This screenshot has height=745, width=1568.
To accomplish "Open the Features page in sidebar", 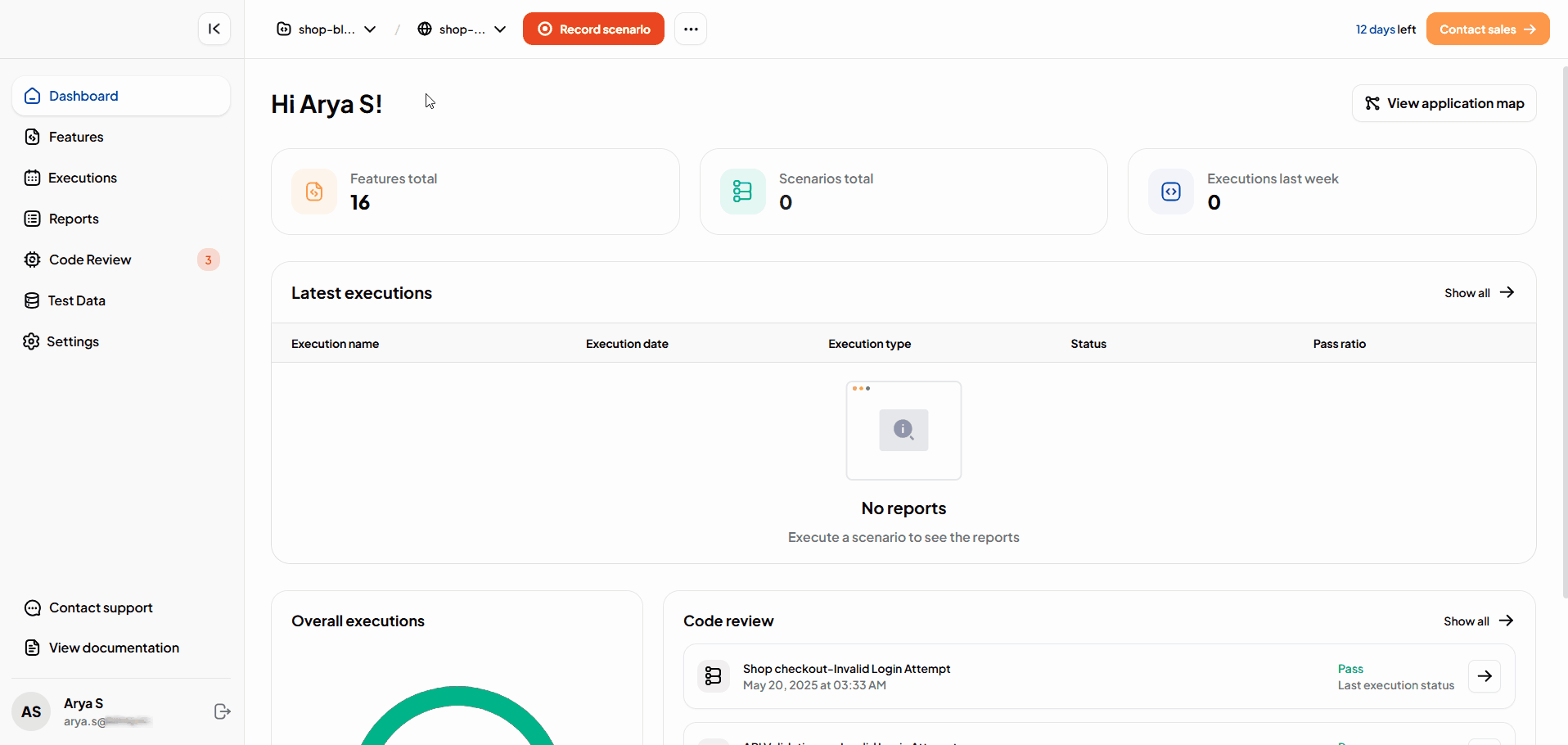I will click(76, 137).
